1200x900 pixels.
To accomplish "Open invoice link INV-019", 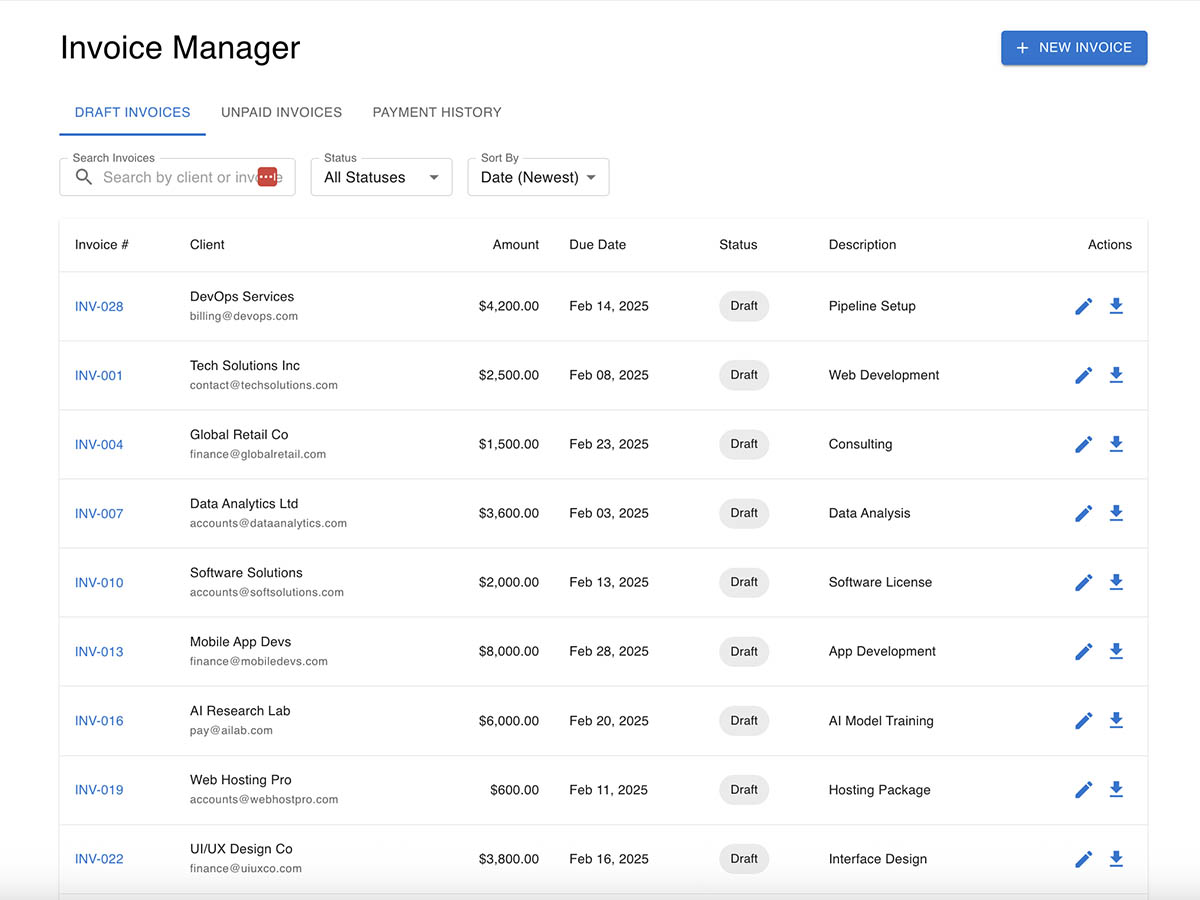I will coord(99,789).
